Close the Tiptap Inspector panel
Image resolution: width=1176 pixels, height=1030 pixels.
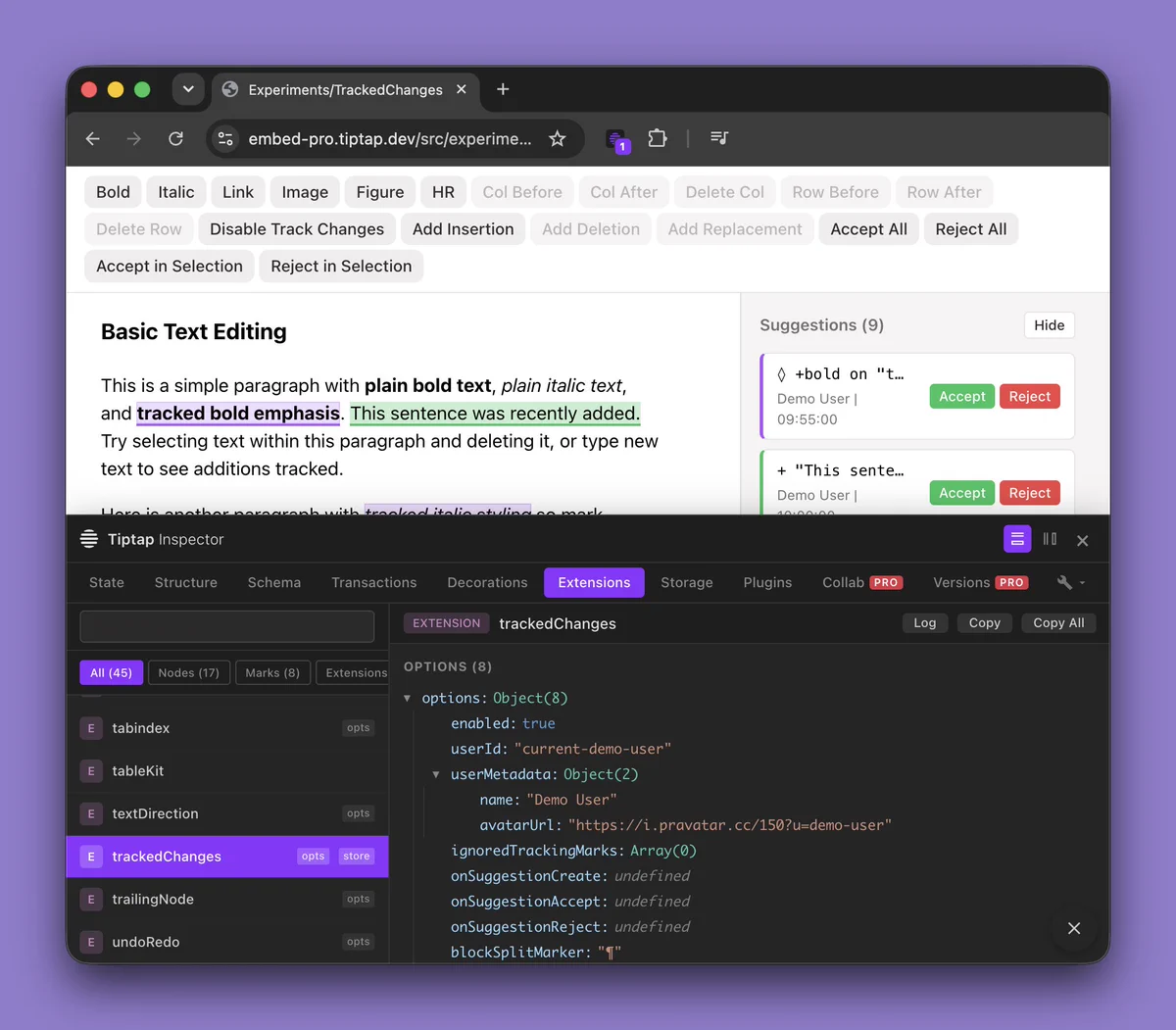tap(1083, 540)
